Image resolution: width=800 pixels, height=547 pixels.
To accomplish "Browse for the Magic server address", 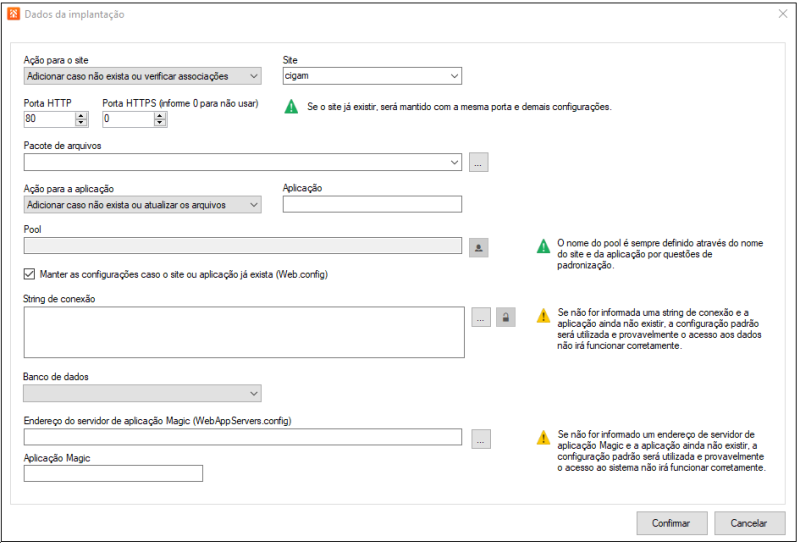I will pos(479,438).
